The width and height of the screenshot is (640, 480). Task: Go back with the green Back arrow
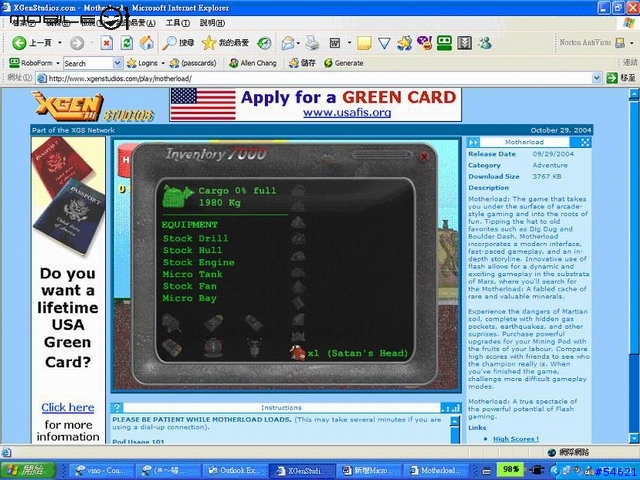point(19,42)
